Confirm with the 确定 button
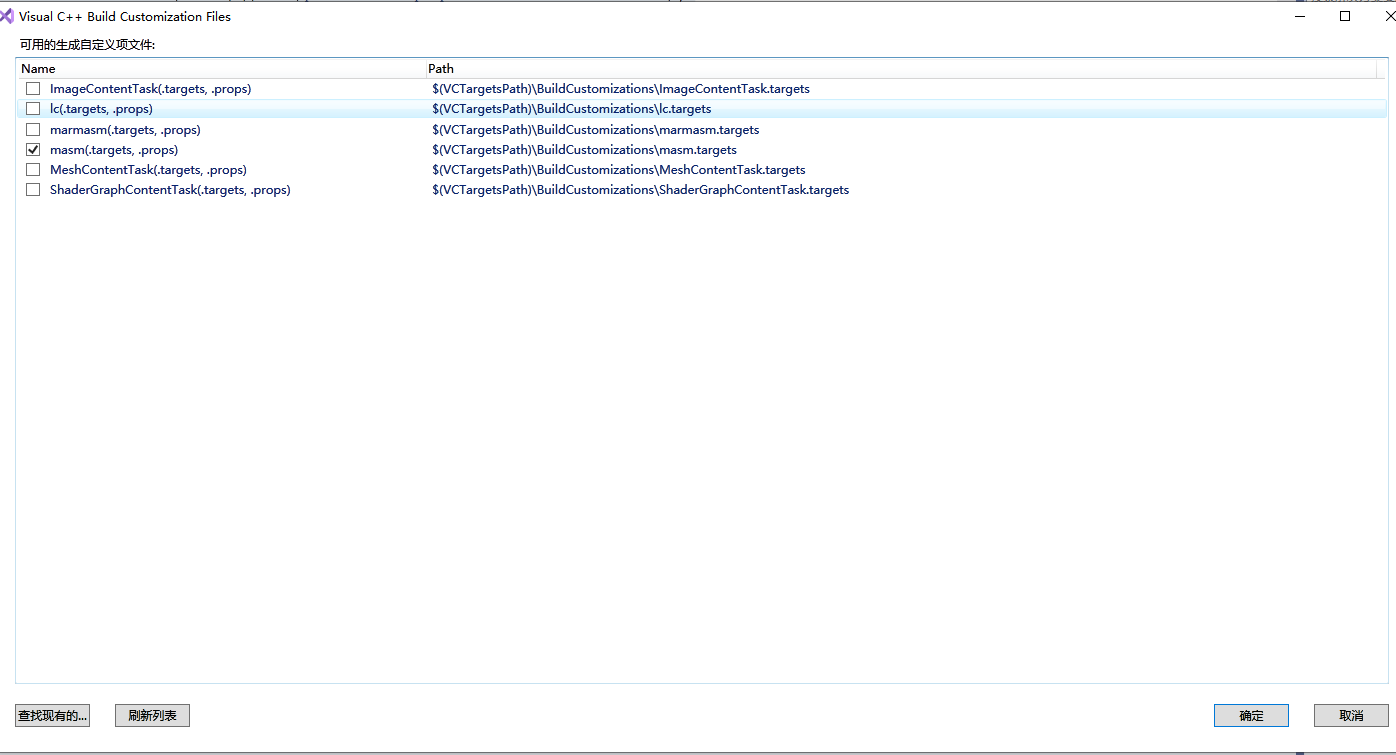The image size is (1396, 755). pyautogui.click(x=1251, y=716)
